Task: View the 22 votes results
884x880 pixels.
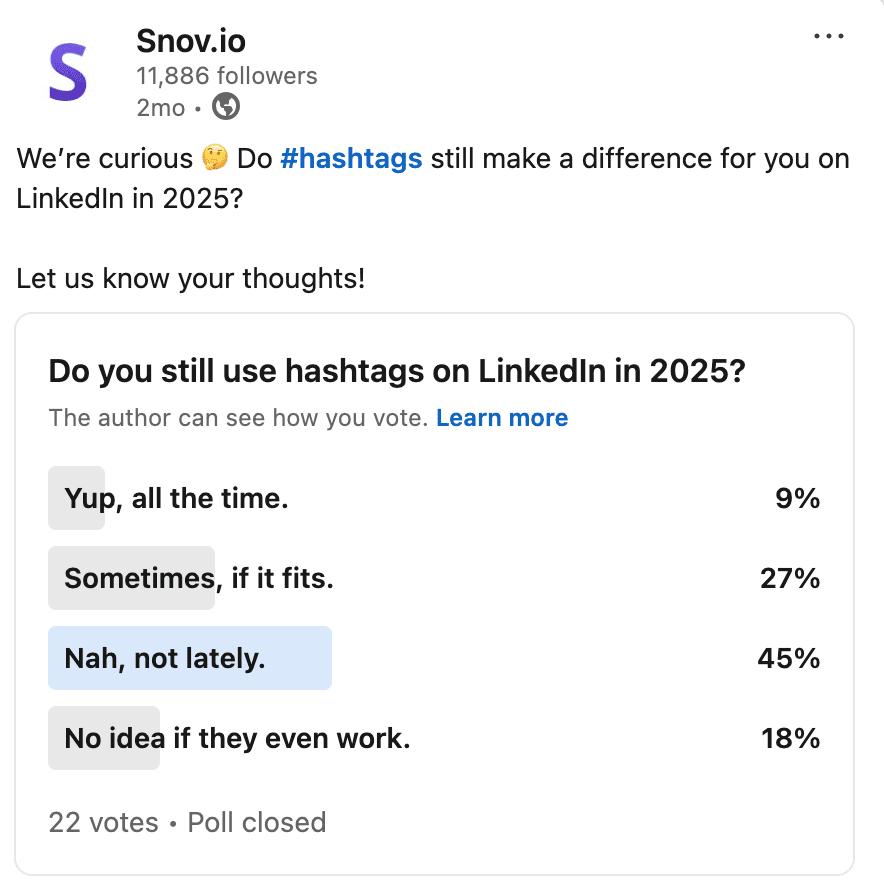Action: click(x=104, y=822)
